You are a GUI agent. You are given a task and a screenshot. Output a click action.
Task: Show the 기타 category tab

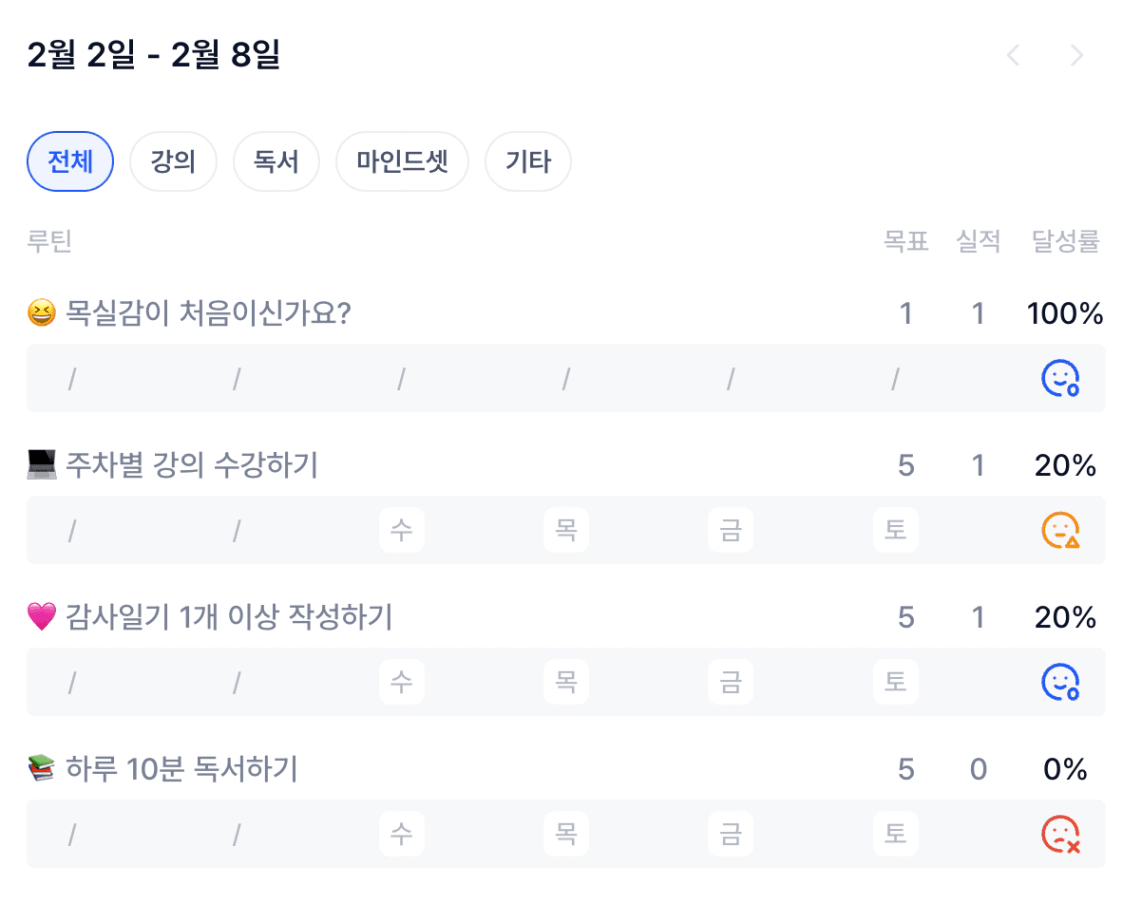click(528, 162)
